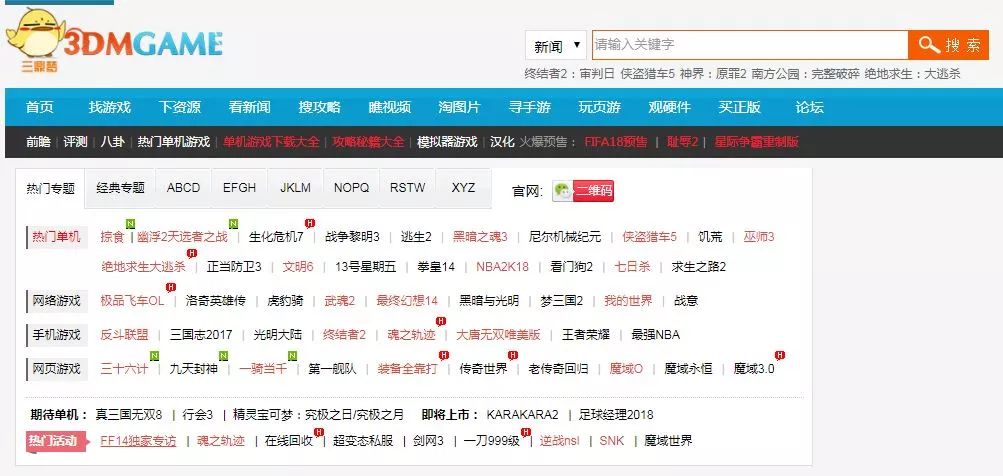Image resolution: width=1003 pixels, height=476 pixels.
Task: Open the 找游戏 navigation item
Action: pos(109,107)
